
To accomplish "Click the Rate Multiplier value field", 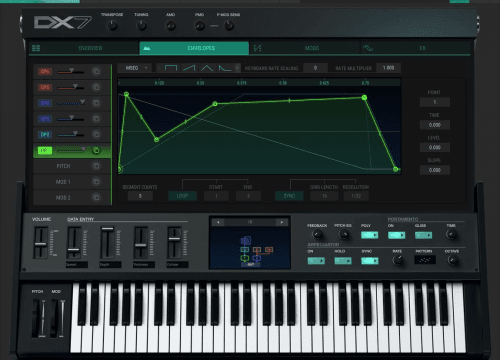I will pyautogui.click(x=388, y=68).
